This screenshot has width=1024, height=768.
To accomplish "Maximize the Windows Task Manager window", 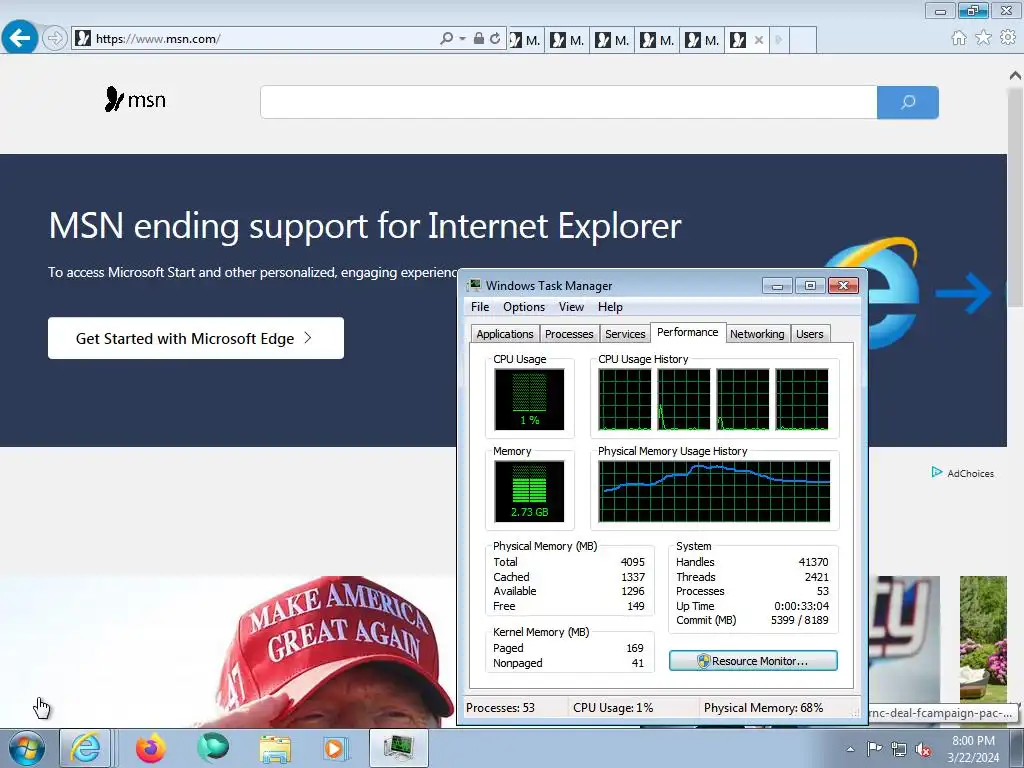I will coord(810,285).
